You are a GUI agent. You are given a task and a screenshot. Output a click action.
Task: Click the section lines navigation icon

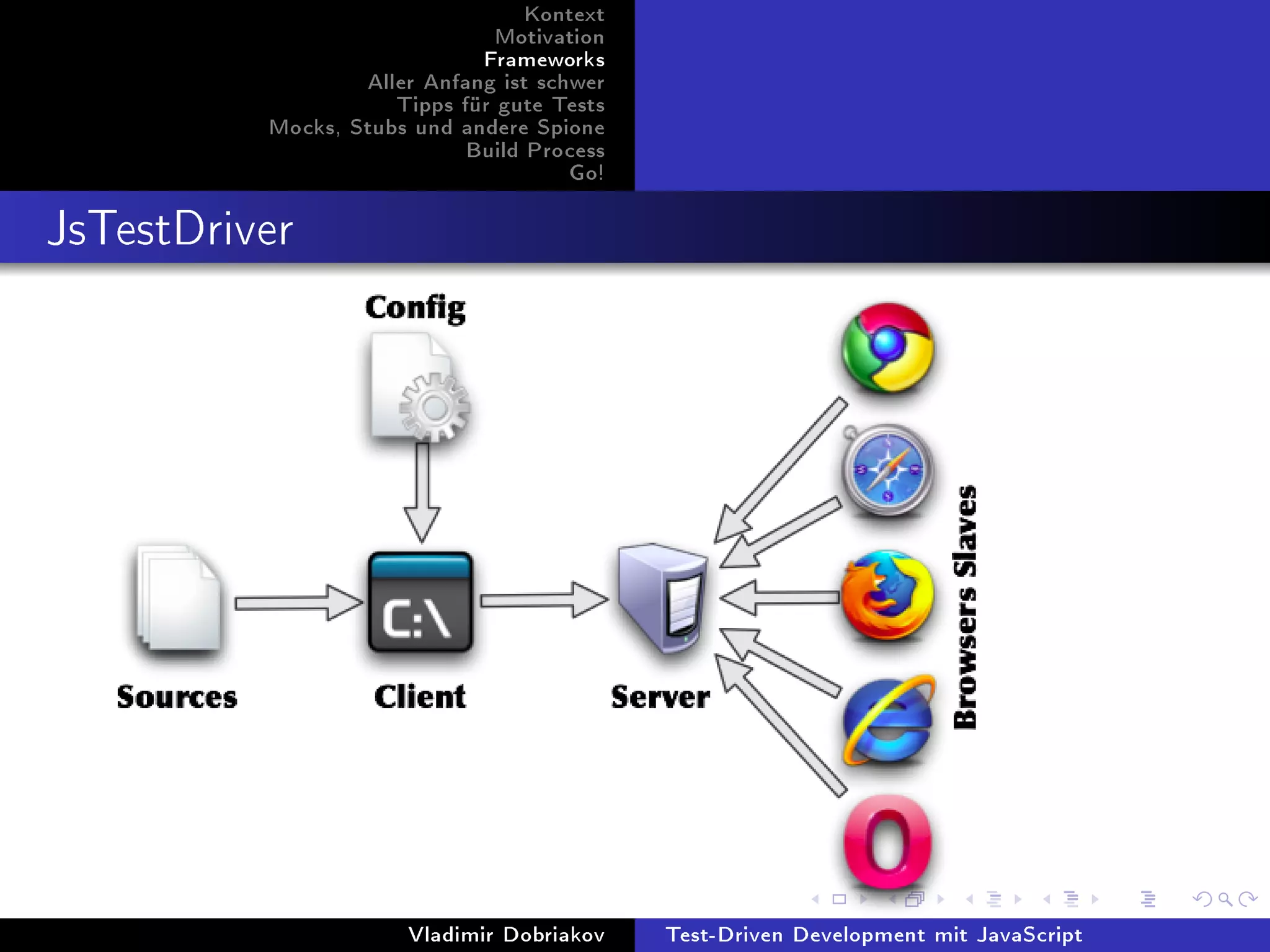click(1071, 899)
